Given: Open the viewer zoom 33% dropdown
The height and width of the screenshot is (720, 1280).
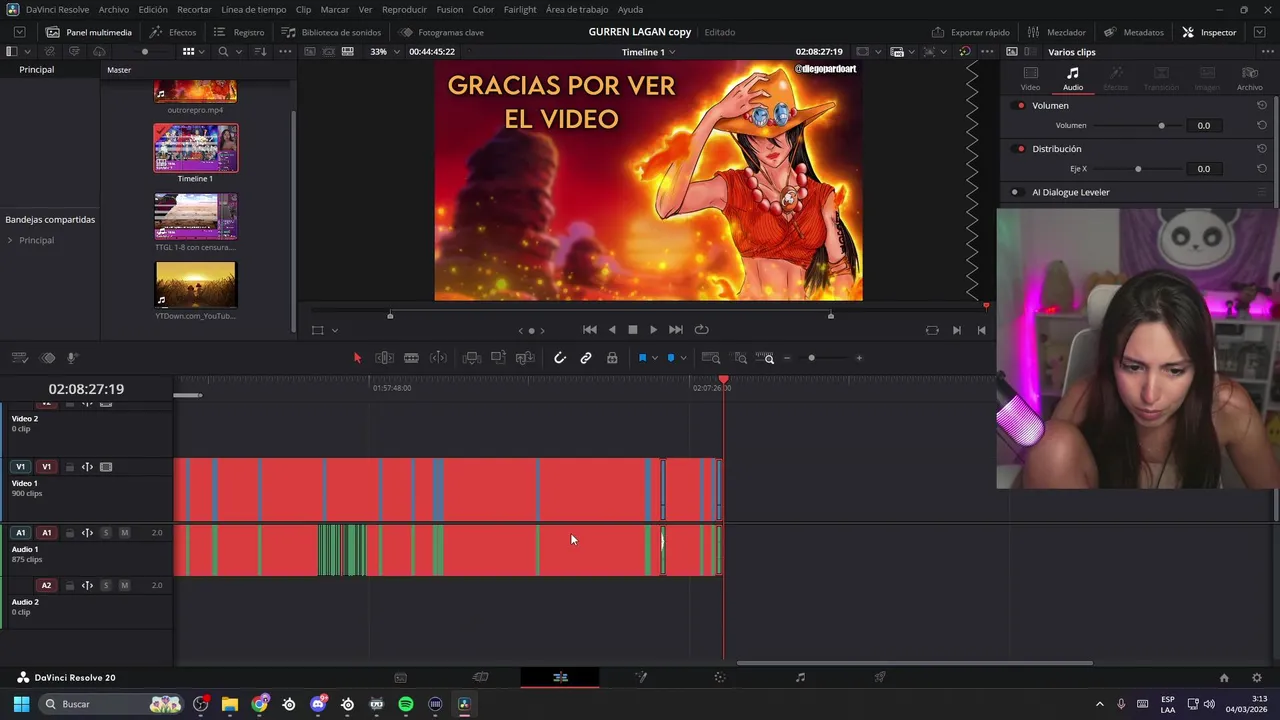Looking at the screenshot, I should [x=385, y=51].
